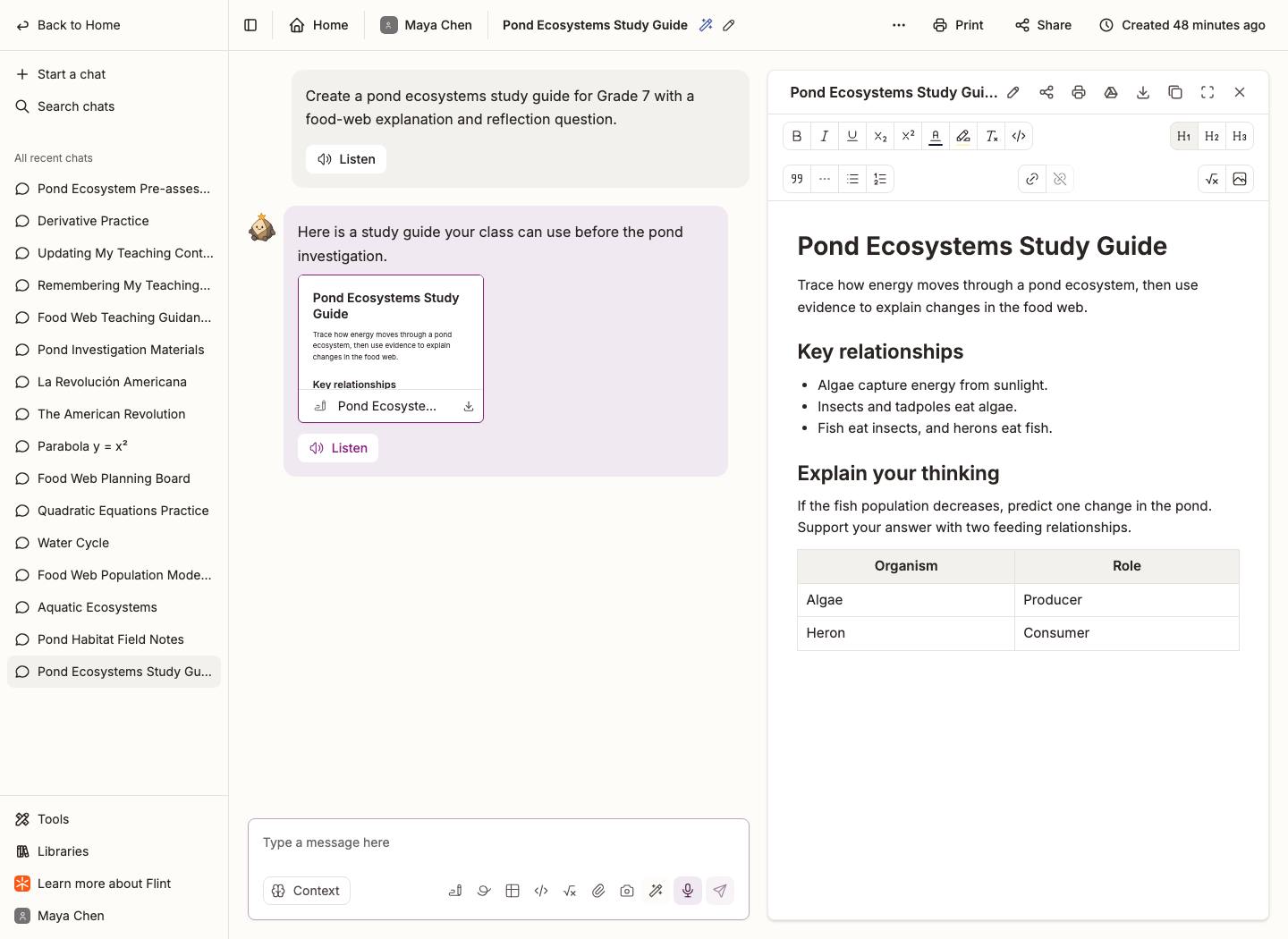Save the document to Google Drive
Image resolution: width=1288 pixels, height=939 pixels.
click(1111, 92)
